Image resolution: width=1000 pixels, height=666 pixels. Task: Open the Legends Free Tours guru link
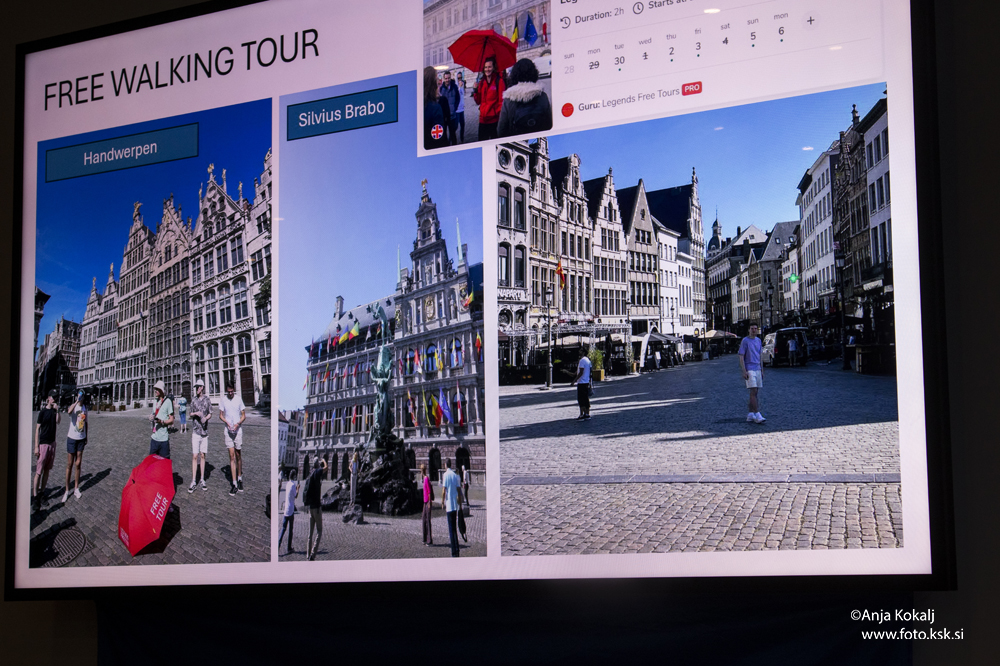640,98
